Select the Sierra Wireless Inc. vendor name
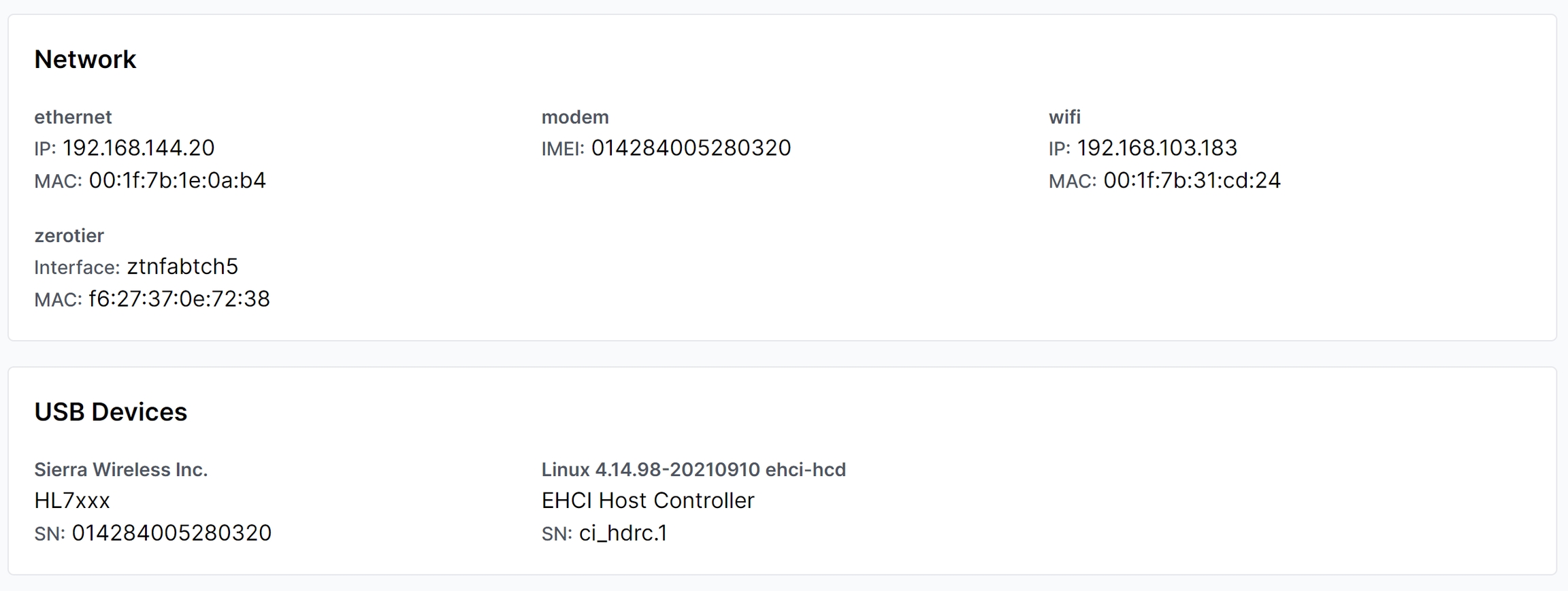This screenshot has height=591, width=1568. click(x=120, y=469)
